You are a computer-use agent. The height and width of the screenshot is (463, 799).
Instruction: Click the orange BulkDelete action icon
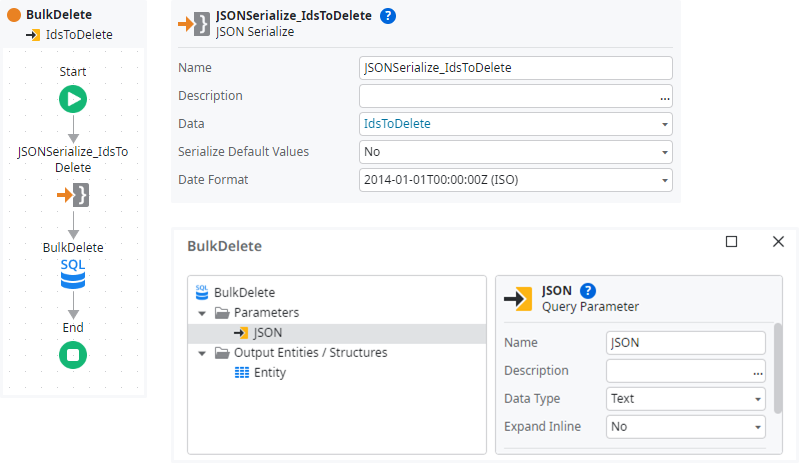point(14,16)
